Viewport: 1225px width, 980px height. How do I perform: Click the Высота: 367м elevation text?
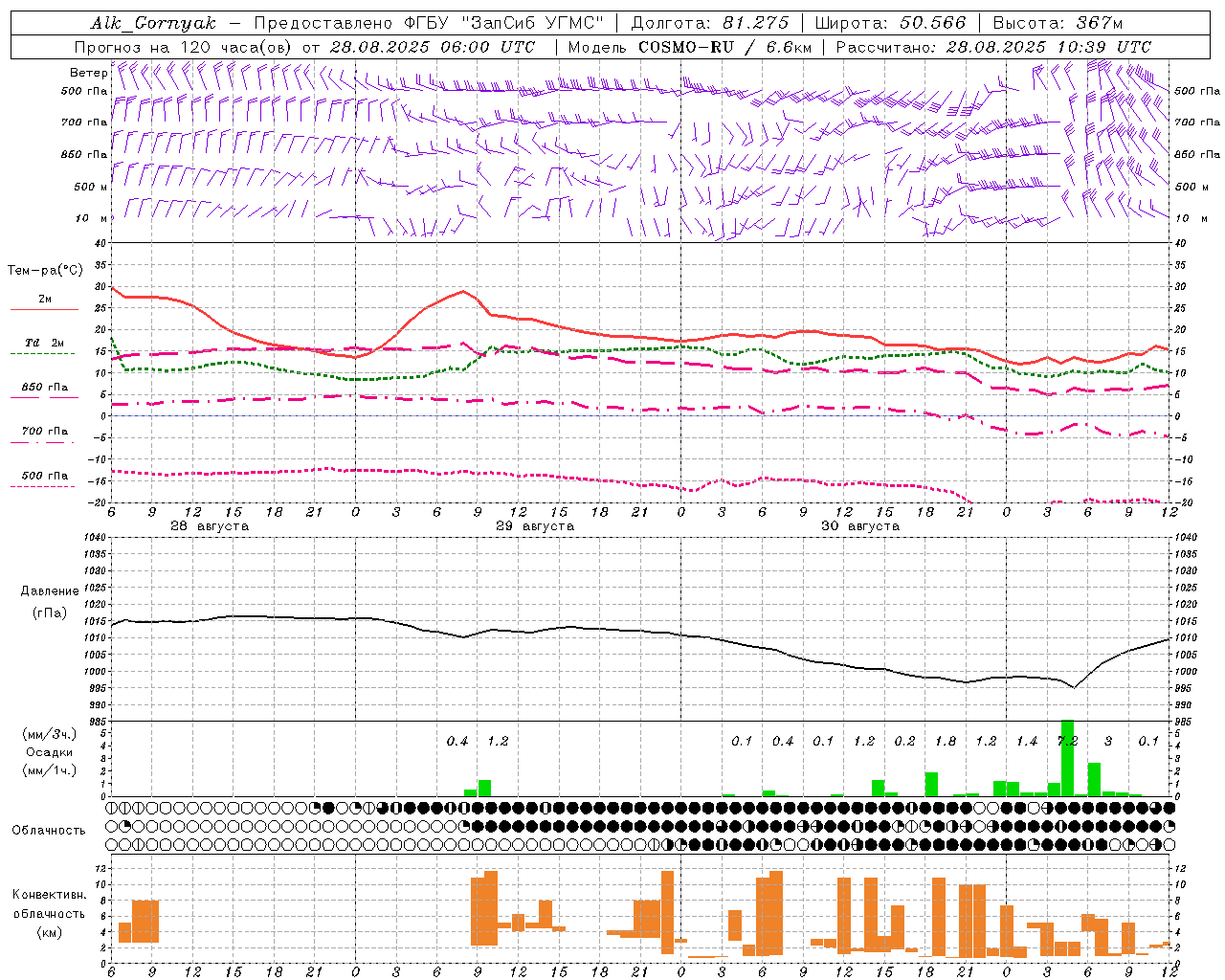click(x=1058, y=23)
